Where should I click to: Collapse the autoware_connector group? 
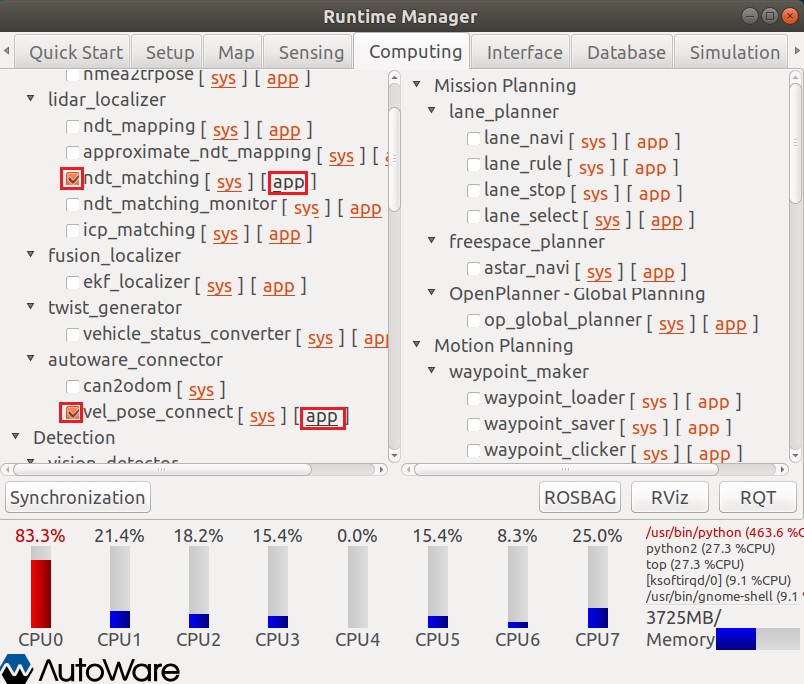point(31,358)
